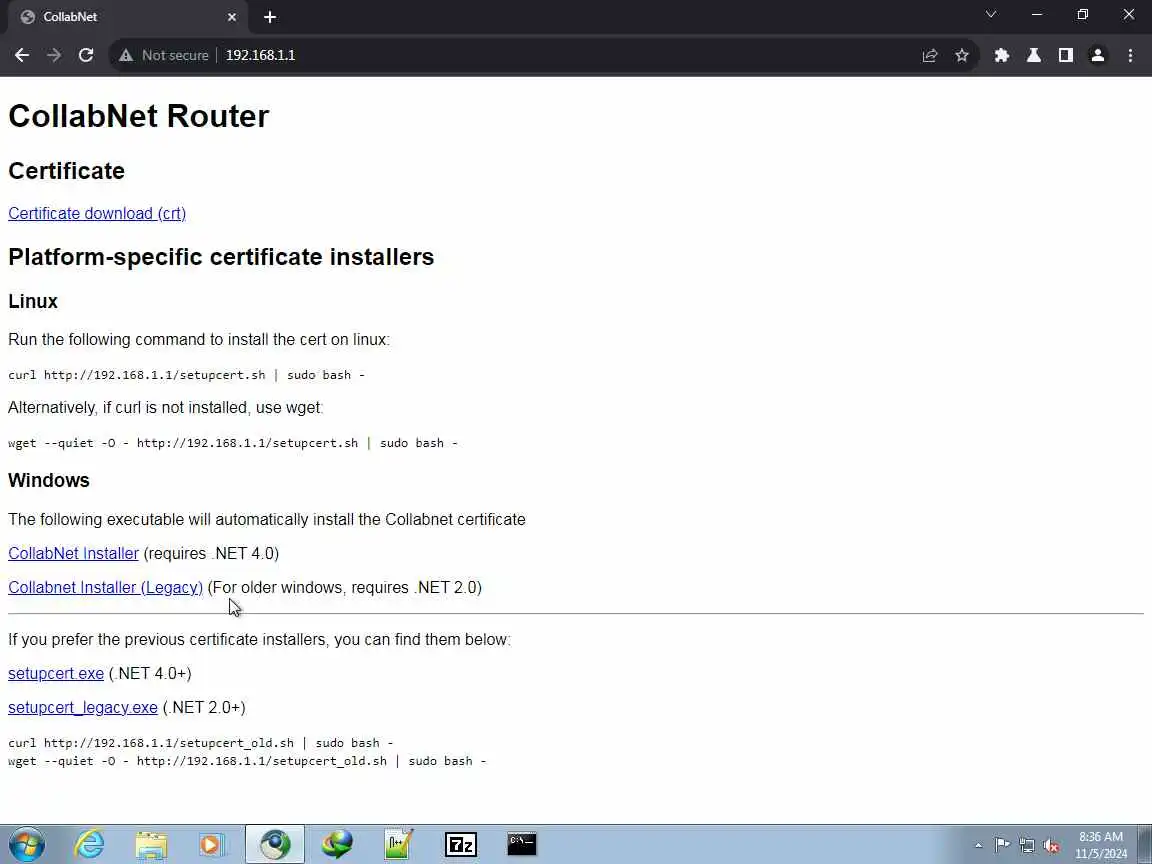1152x864 pixels.
Task: Open the Notepad++ taskbar icon
Action: pyautogui.click(x=399, y=845)
